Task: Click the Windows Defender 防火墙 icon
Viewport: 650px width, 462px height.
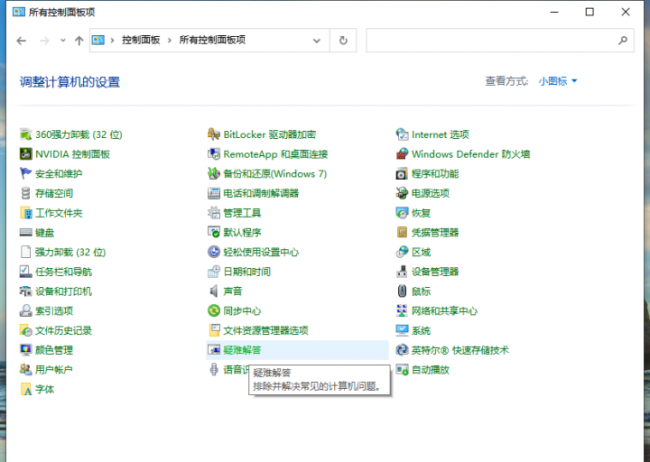Action: click(402, 154)
